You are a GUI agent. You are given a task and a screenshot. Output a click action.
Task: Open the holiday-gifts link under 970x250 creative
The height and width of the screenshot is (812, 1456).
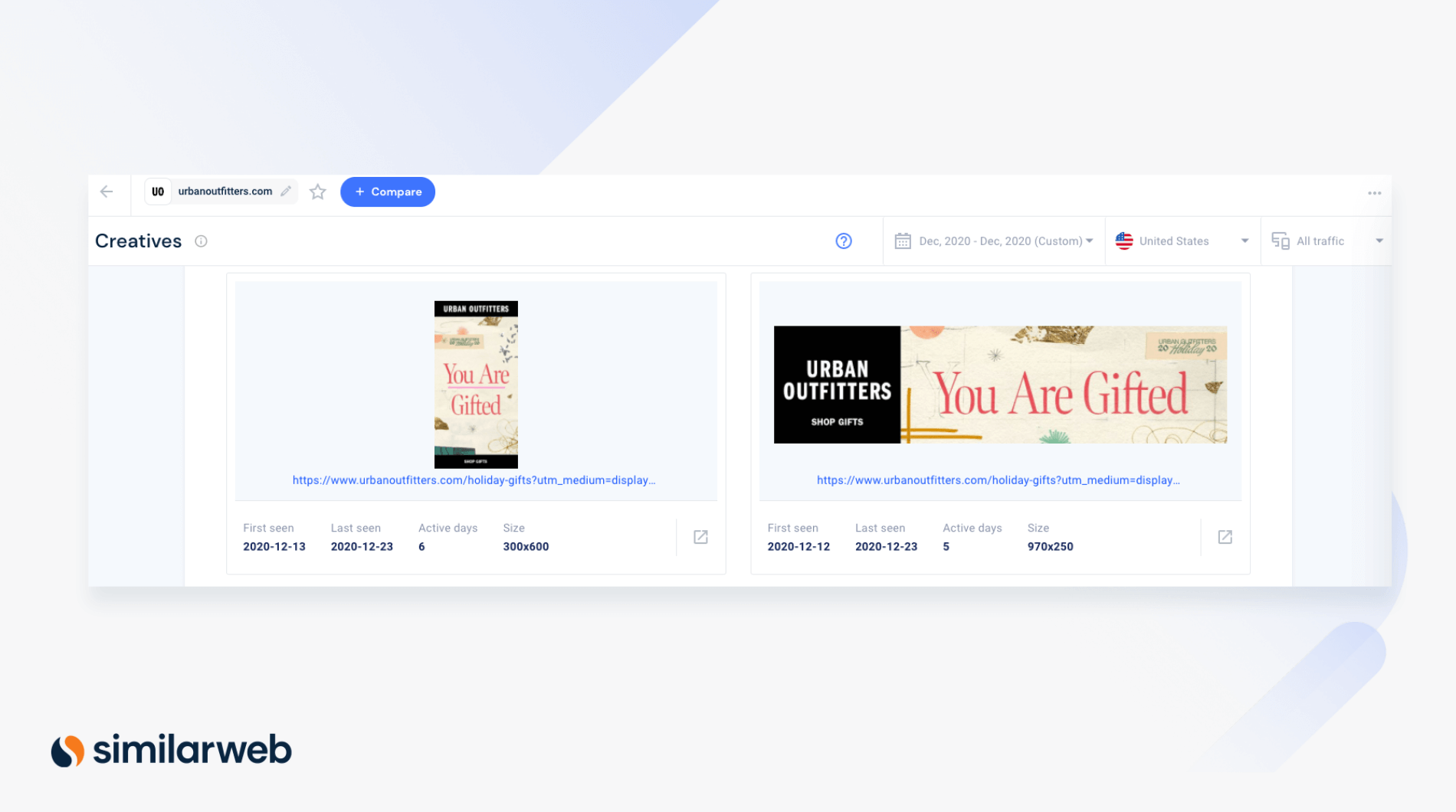998,480
